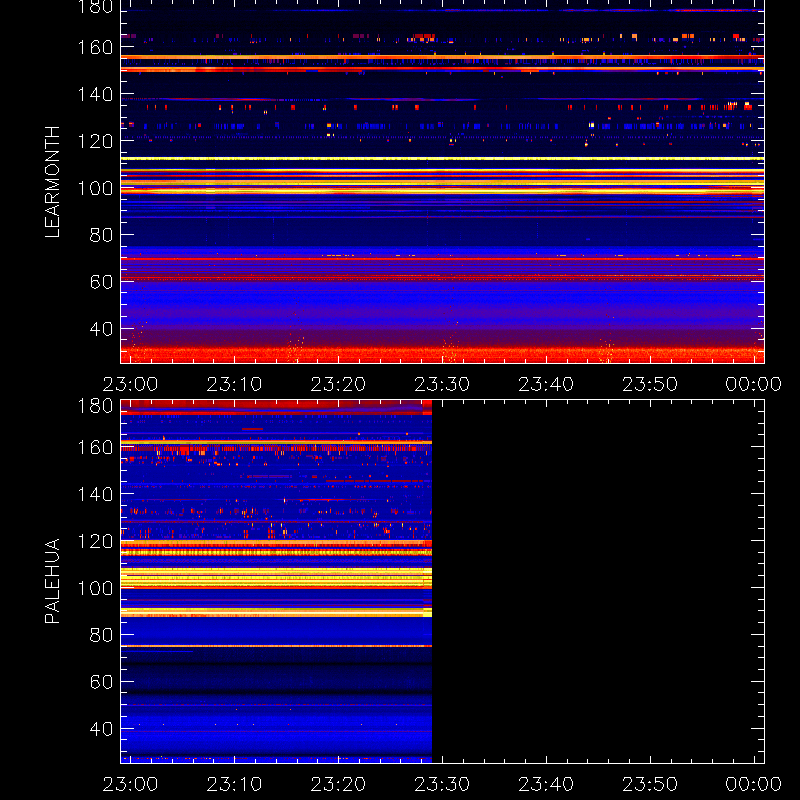The height and width of the screenshot is (800, 800).
Task: Click the PALEHUA vertical axis label
Action: pos(53,581)
